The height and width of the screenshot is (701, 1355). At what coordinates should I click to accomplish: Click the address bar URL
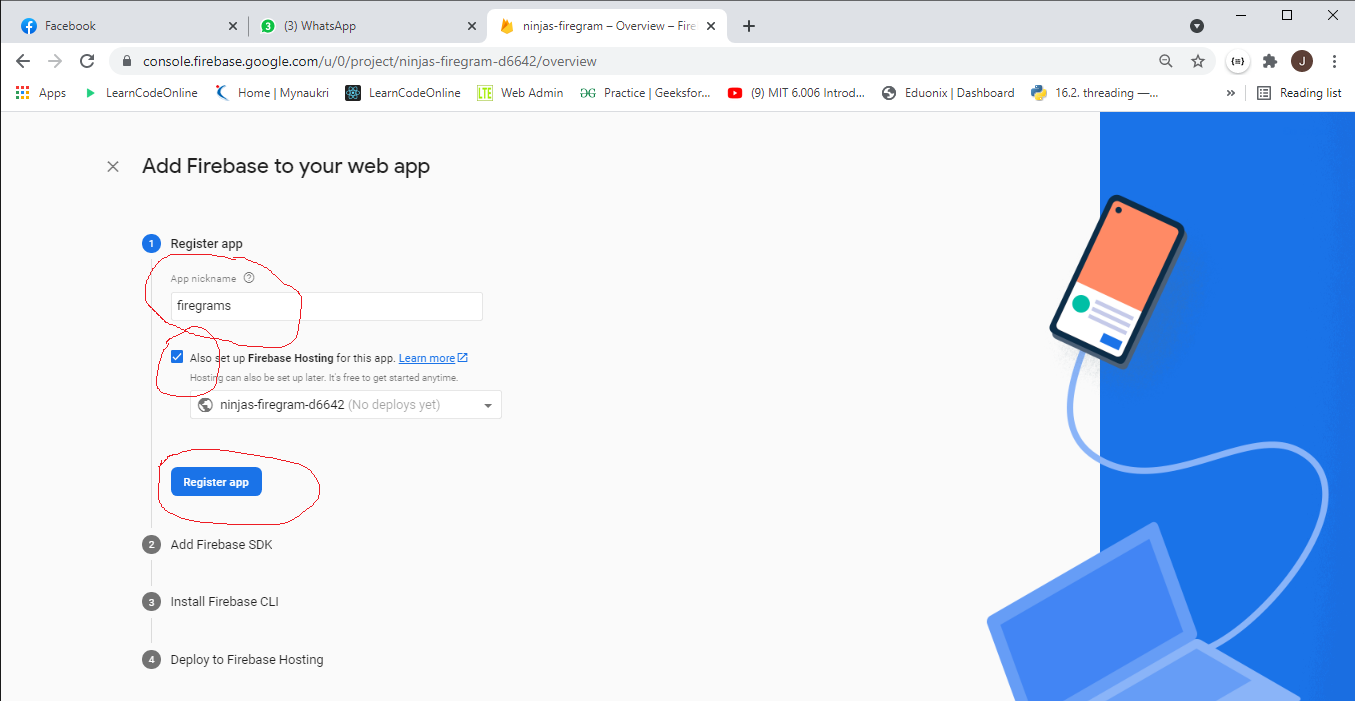pyautogui.click(x=369, y=61)
